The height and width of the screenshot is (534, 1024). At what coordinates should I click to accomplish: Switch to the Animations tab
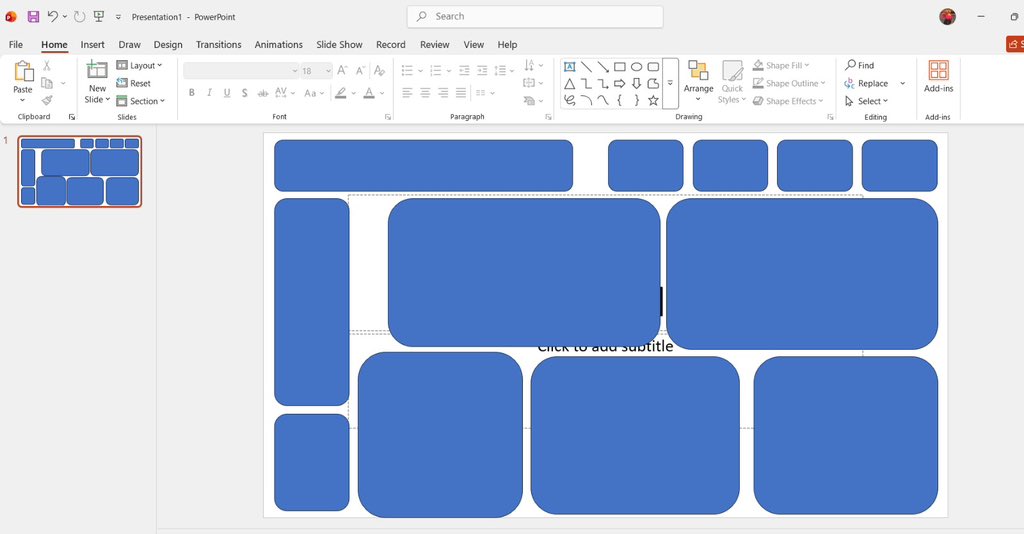[x=278, y=44]
